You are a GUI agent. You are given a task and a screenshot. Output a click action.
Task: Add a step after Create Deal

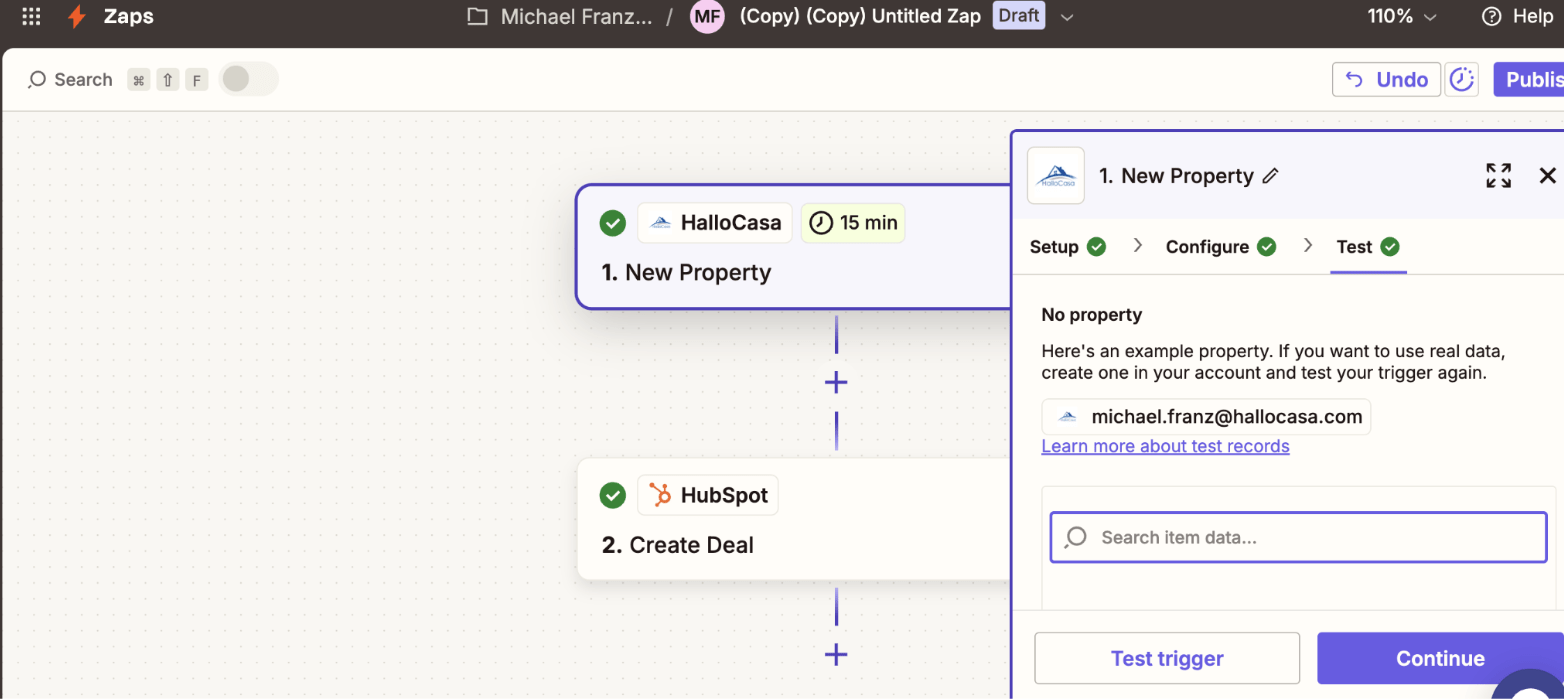(x=836, y=655)
